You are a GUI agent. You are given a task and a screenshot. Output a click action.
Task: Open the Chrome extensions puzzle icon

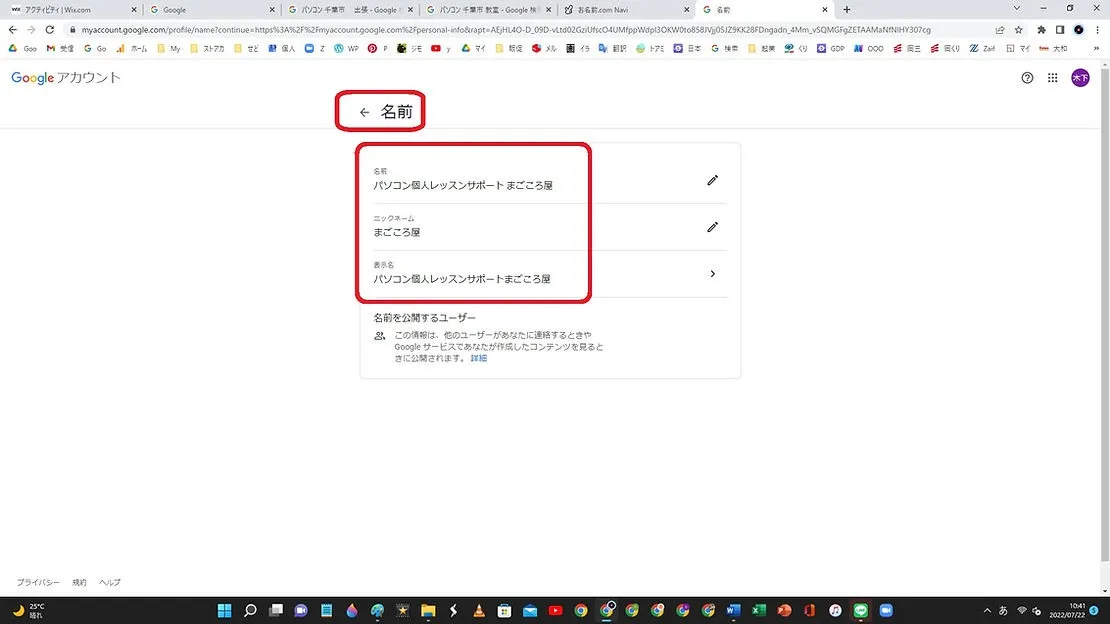point(1042,30)
